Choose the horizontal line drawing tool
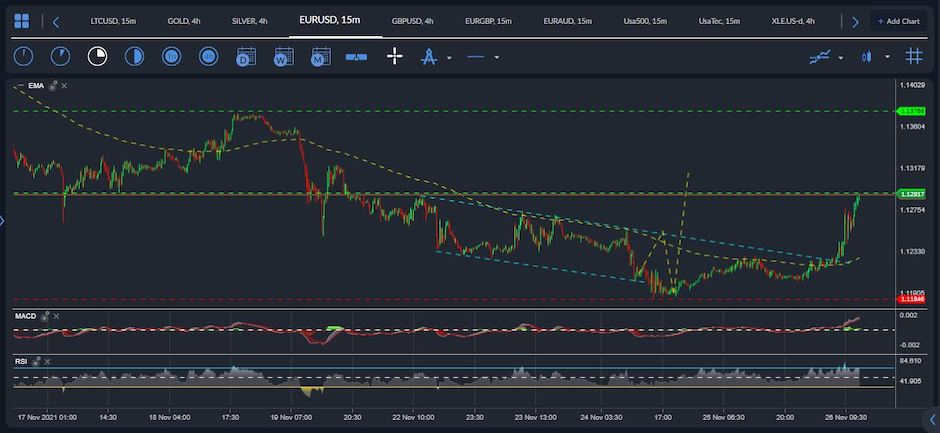Screen dimensions: 940x433 point(475,57)
